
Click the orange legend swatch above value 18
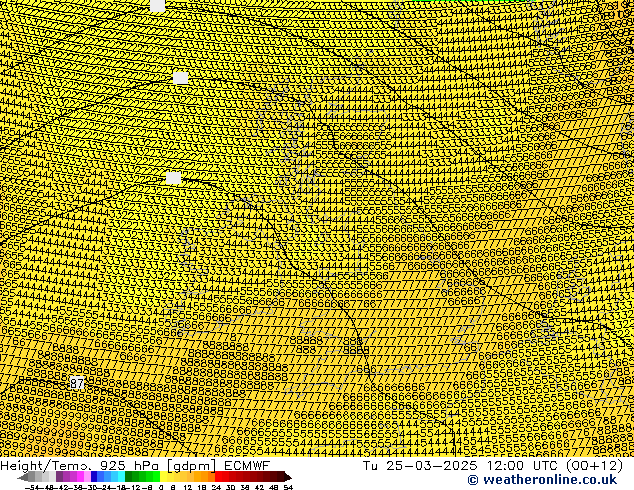coord(205,476)
